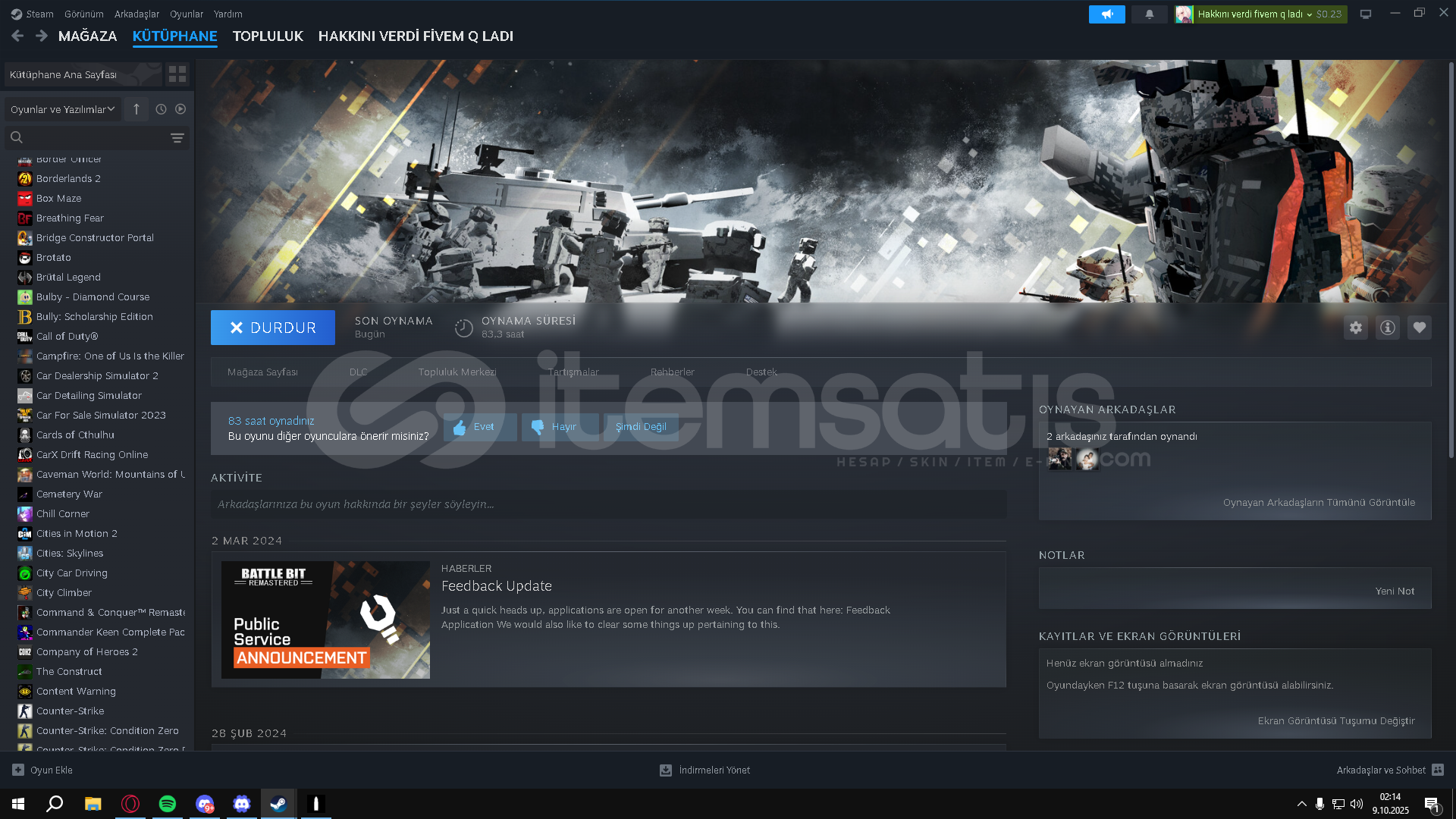1456x819 pixels.
Task: Toggle ready-to-play filter icon
Action: (x=180, y=109)
